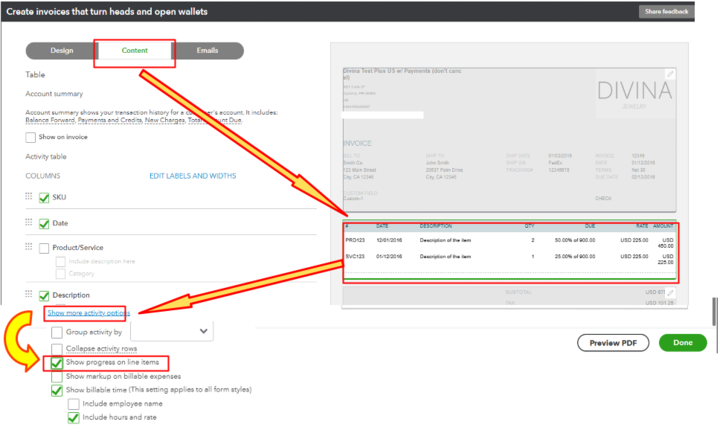
Task: Check Include employee name option
Action: [x=73, y=404]
